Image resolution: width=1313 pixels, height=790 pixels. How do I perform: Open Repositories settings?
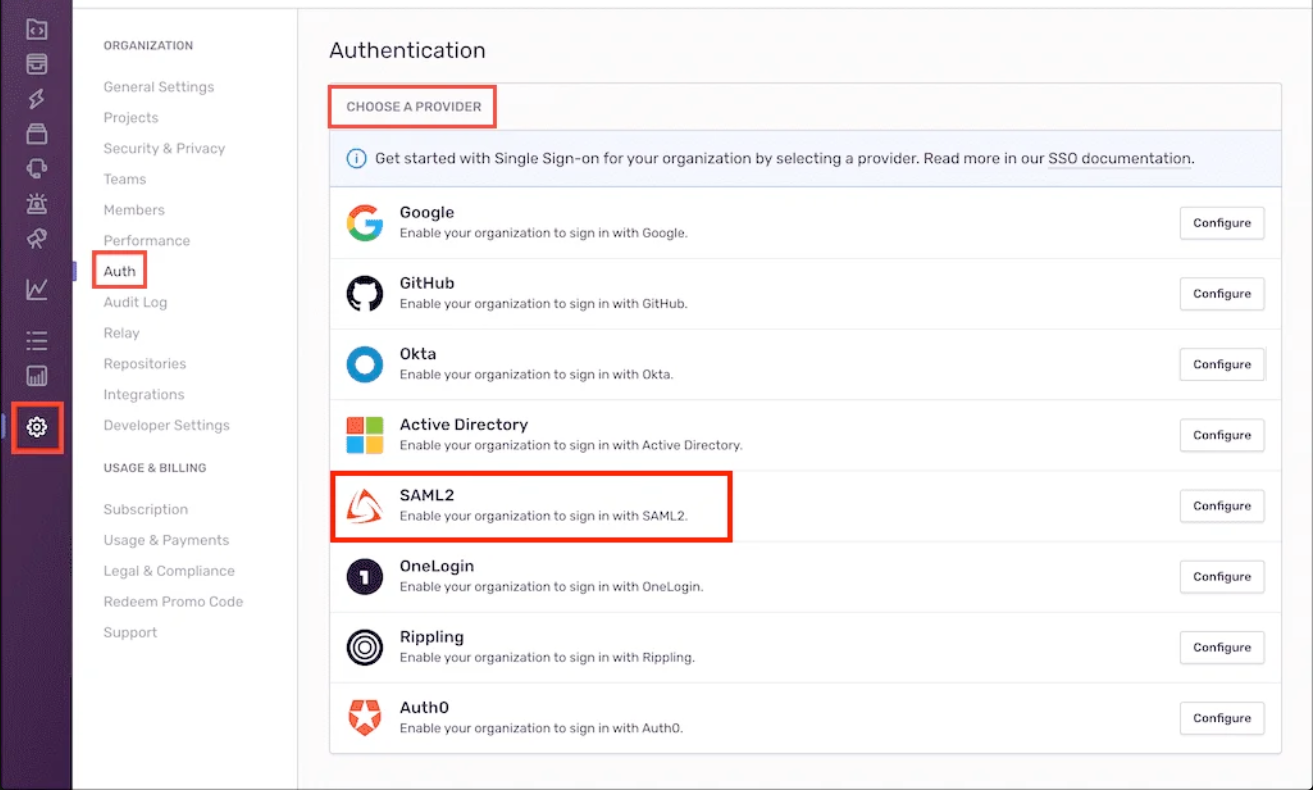pyautogui.click(x=145, y=364)
